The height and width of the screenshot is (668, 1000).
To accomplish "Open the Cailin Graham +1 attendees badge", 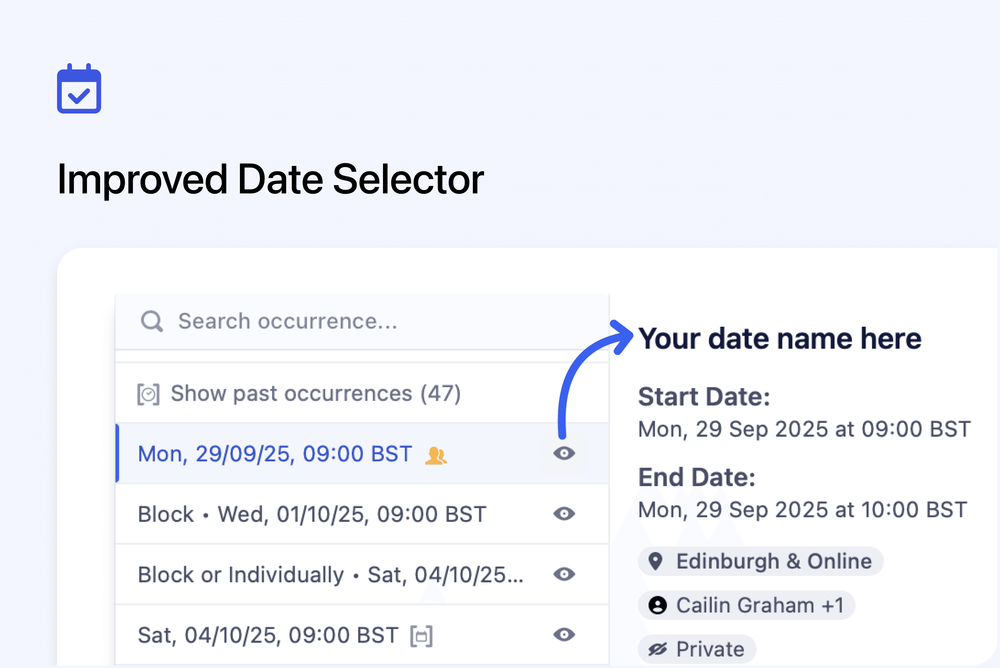I will (x=746, y=605).
